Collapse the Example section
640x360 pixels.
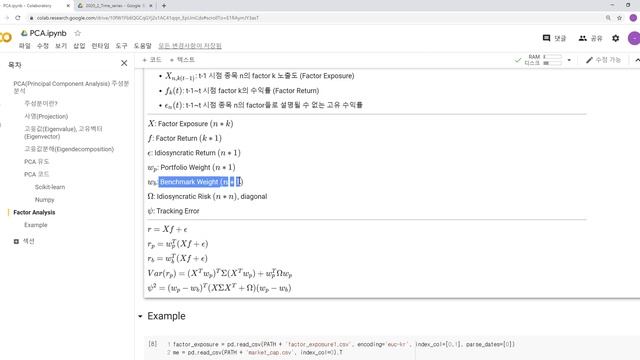pos(140,316)
